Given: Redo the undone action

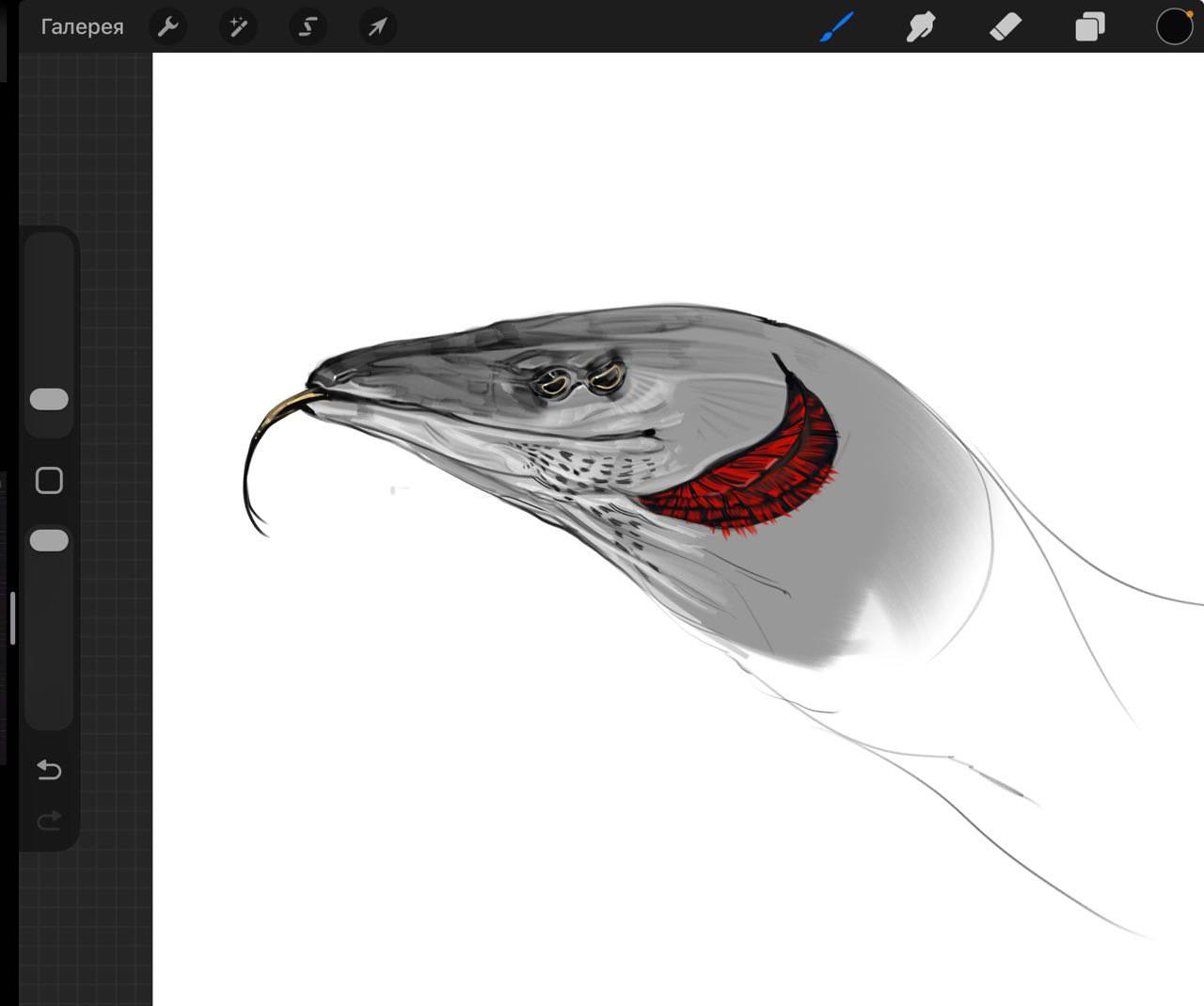Looking at the screenshot, I should click(49, 822).
